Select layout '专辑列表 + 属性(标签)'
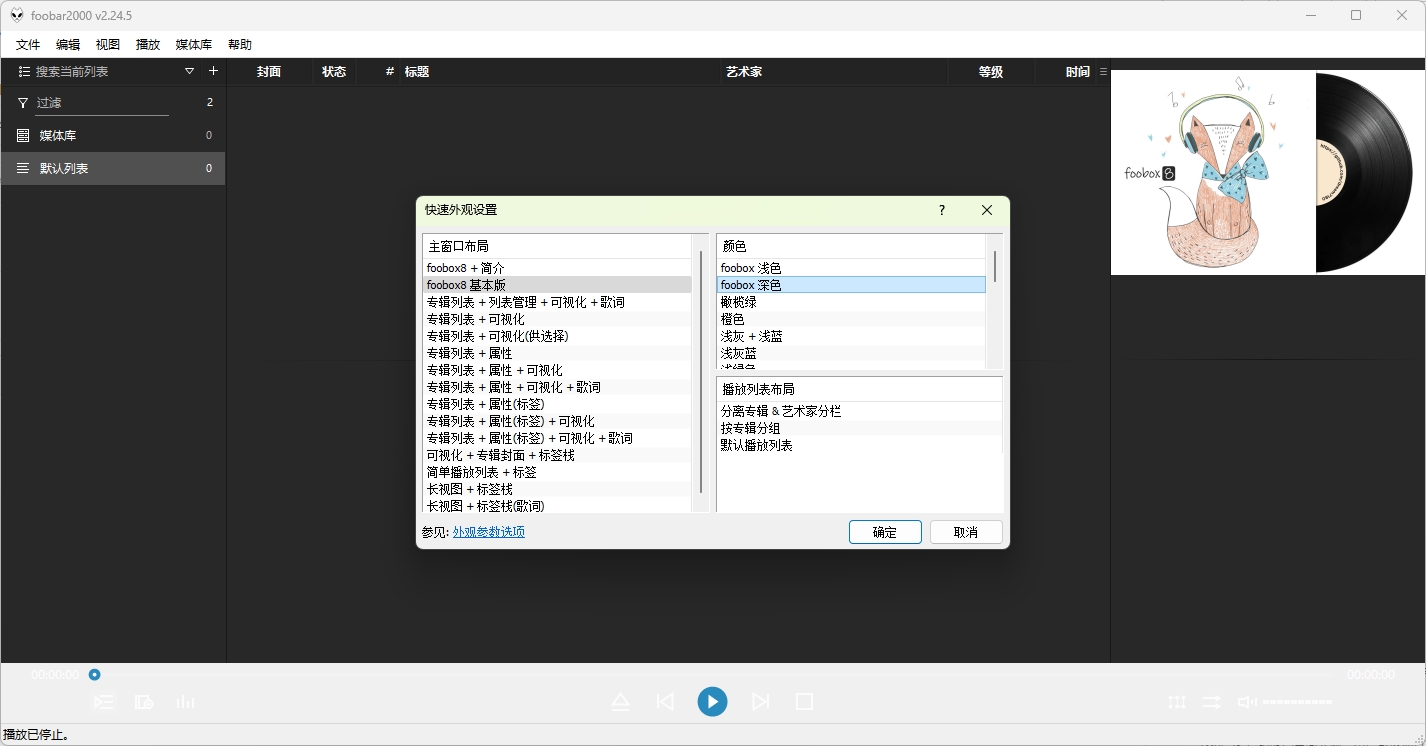Image resolution: width=1426 pixels, height=746 pixels. [557, 404]
